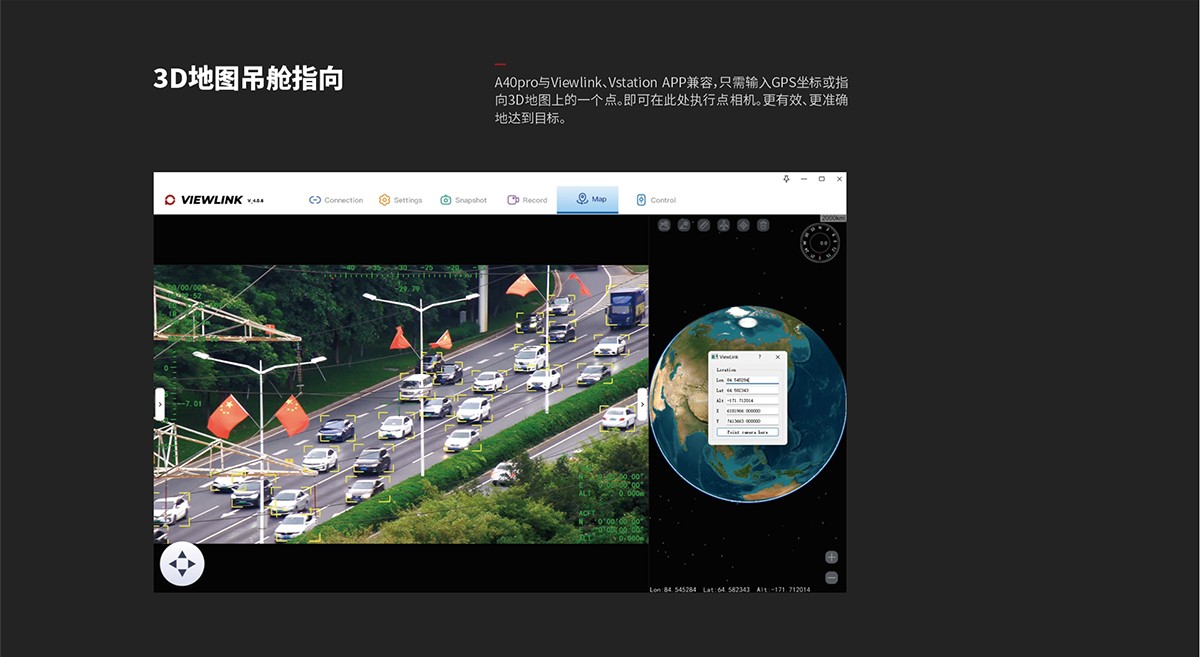Click the compass dial on the map
This screenshot has width=1200, height=657.
tap(820, 243)
